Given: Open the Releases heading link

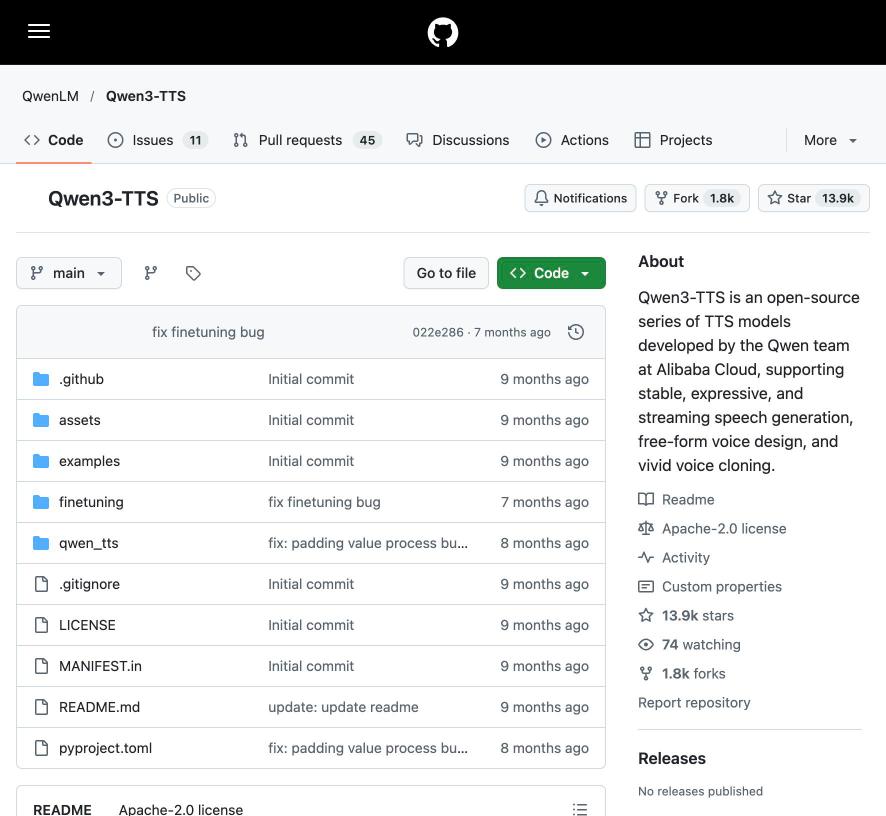Looking at the screenshot, I should [672, 758].
